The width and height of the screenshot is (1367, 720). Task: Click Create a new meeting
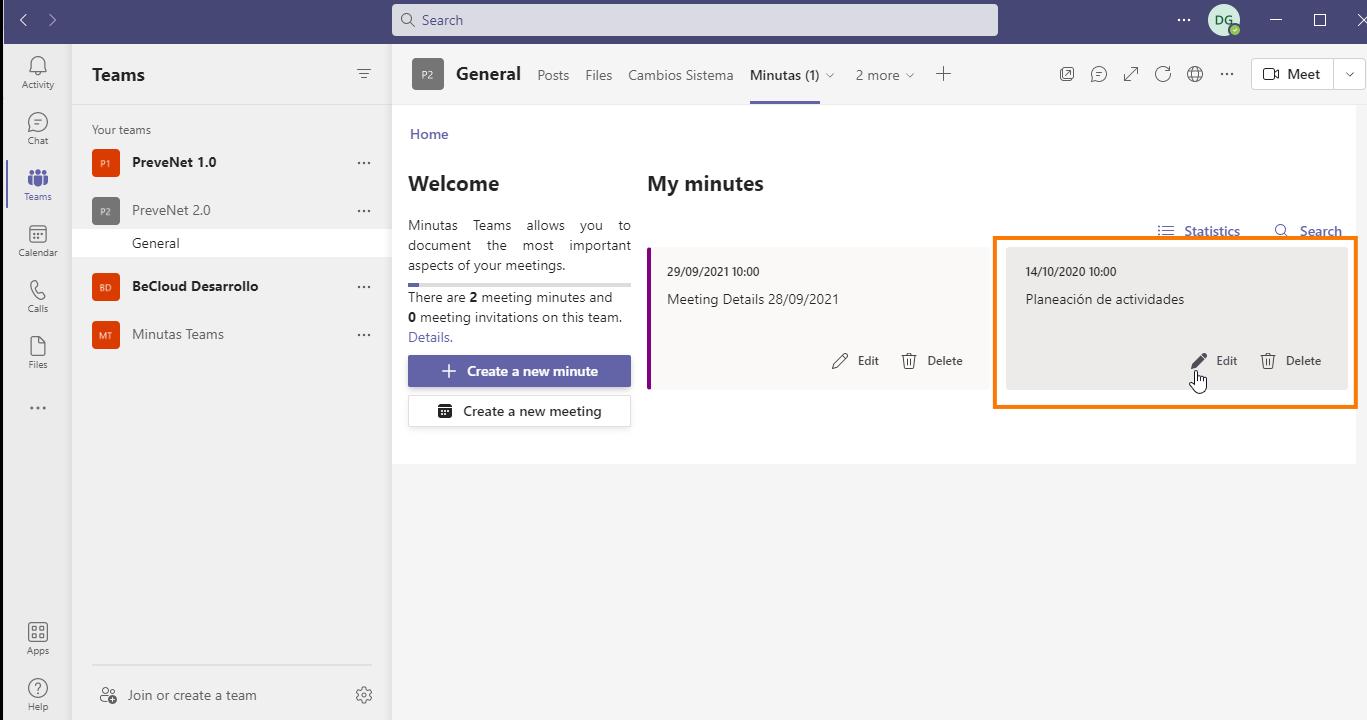(x=519, y=411)
